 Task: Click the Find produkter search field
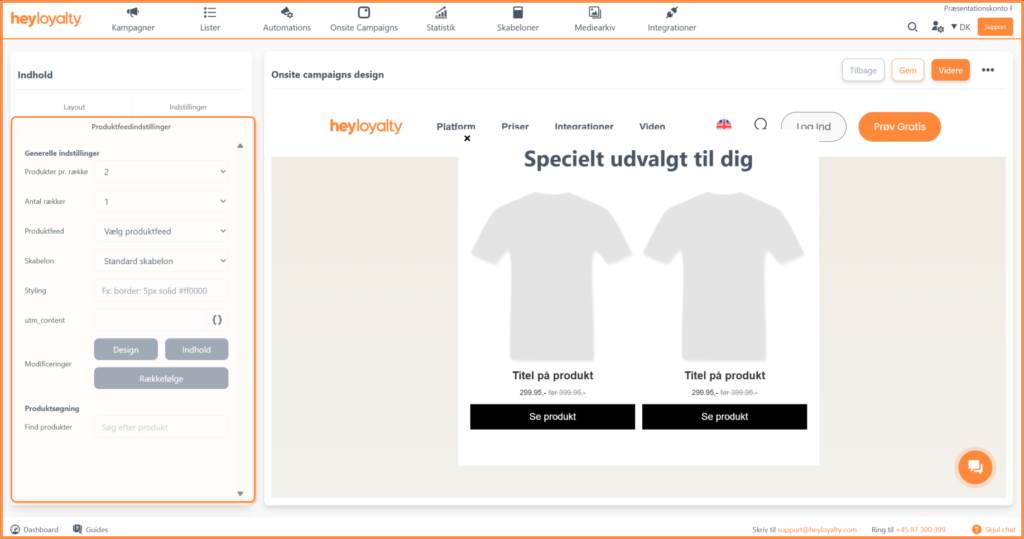click(161, 427)
